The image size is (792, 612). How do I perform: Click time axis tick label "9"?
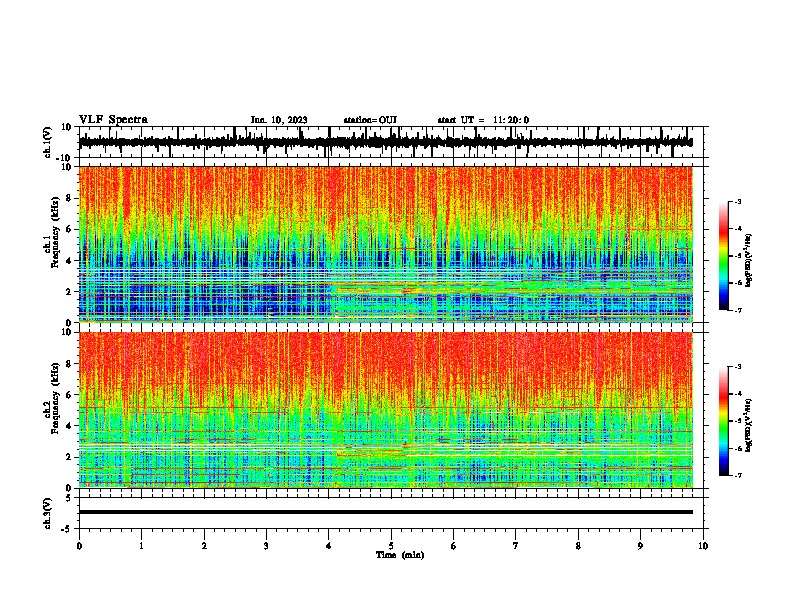[640, 546]
